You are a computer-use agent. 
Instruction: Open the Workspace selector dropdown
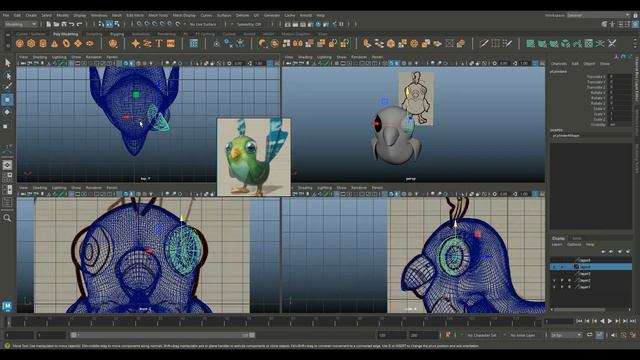coord(598,15)
